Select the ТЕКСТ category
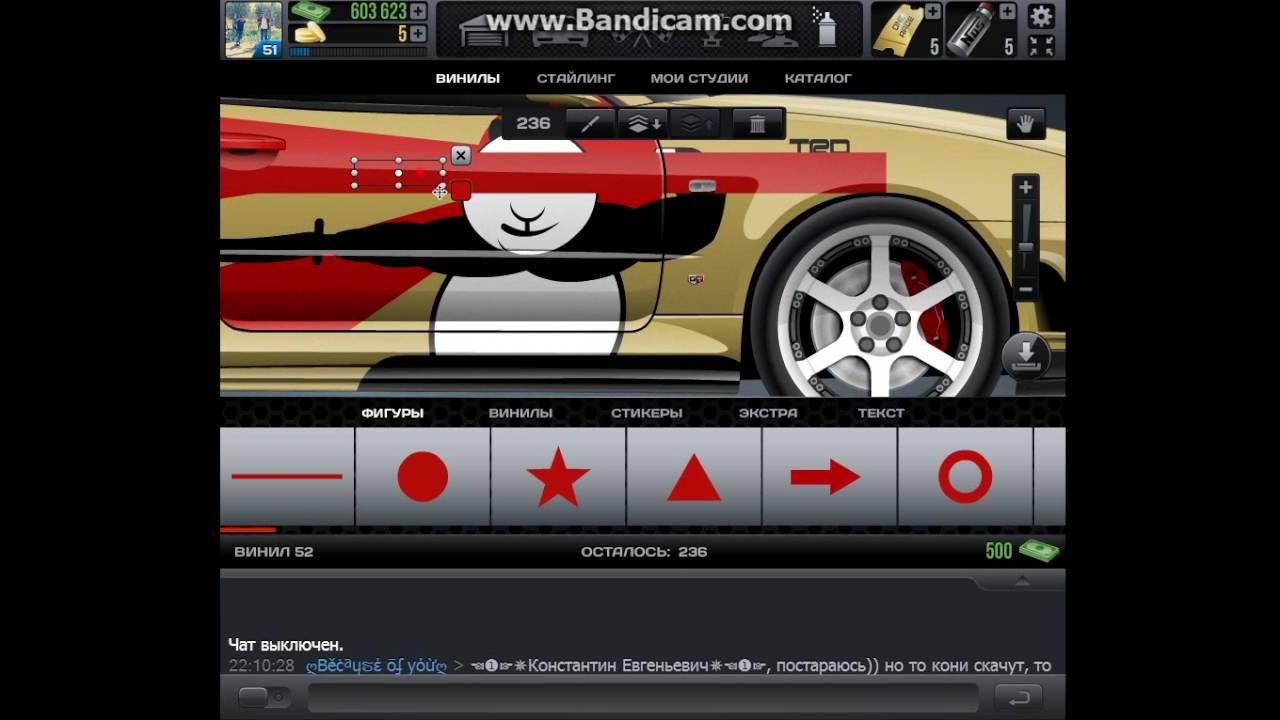Viewport: 1280px width, 720px height. 880,413
